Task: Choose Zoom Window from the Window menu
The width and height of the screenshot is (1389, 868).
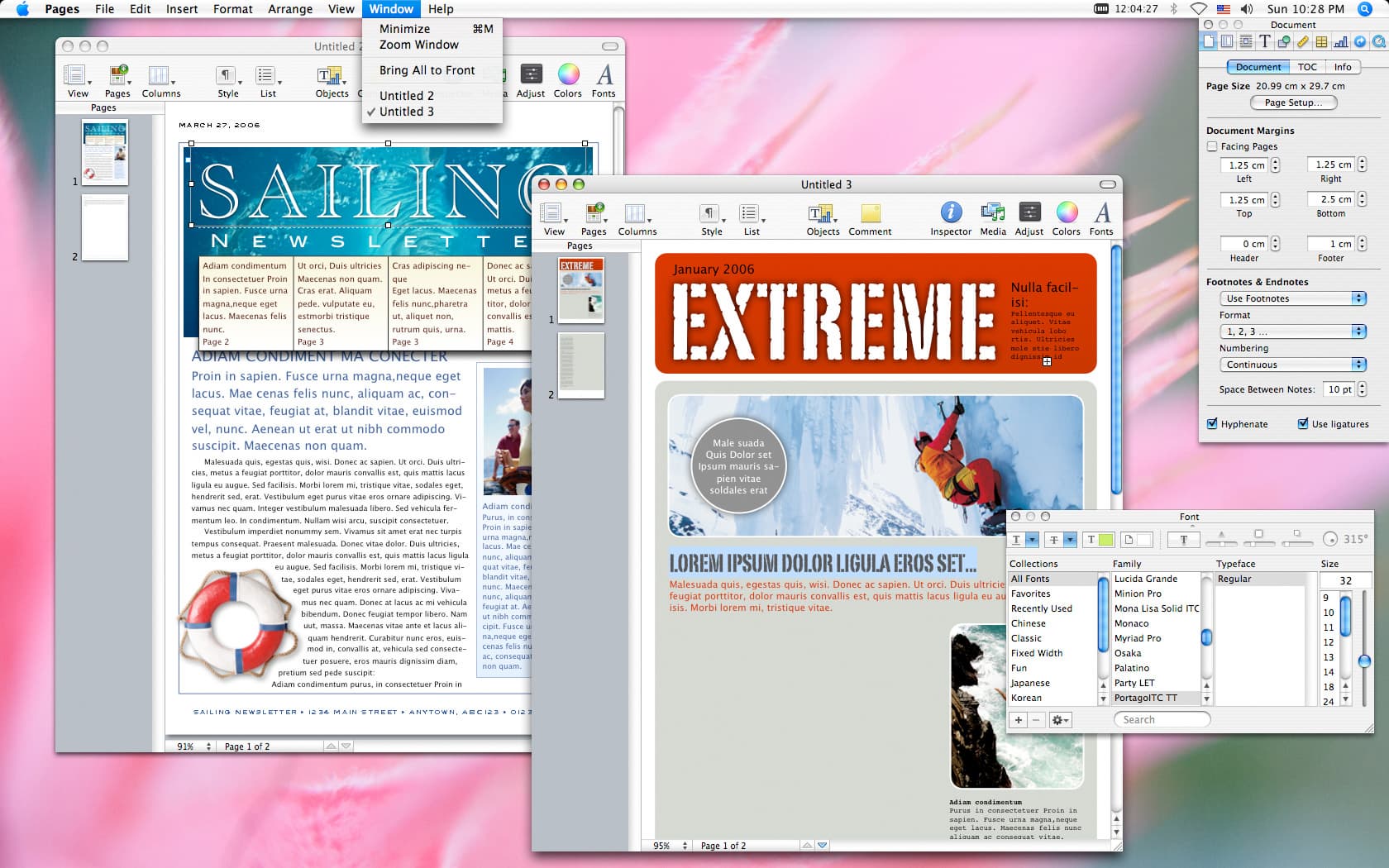Action: pos(432,45)
